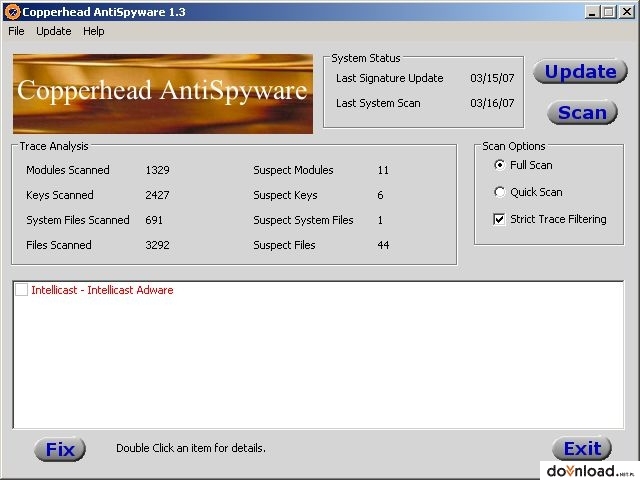Open the Help menu

(93, 31)
